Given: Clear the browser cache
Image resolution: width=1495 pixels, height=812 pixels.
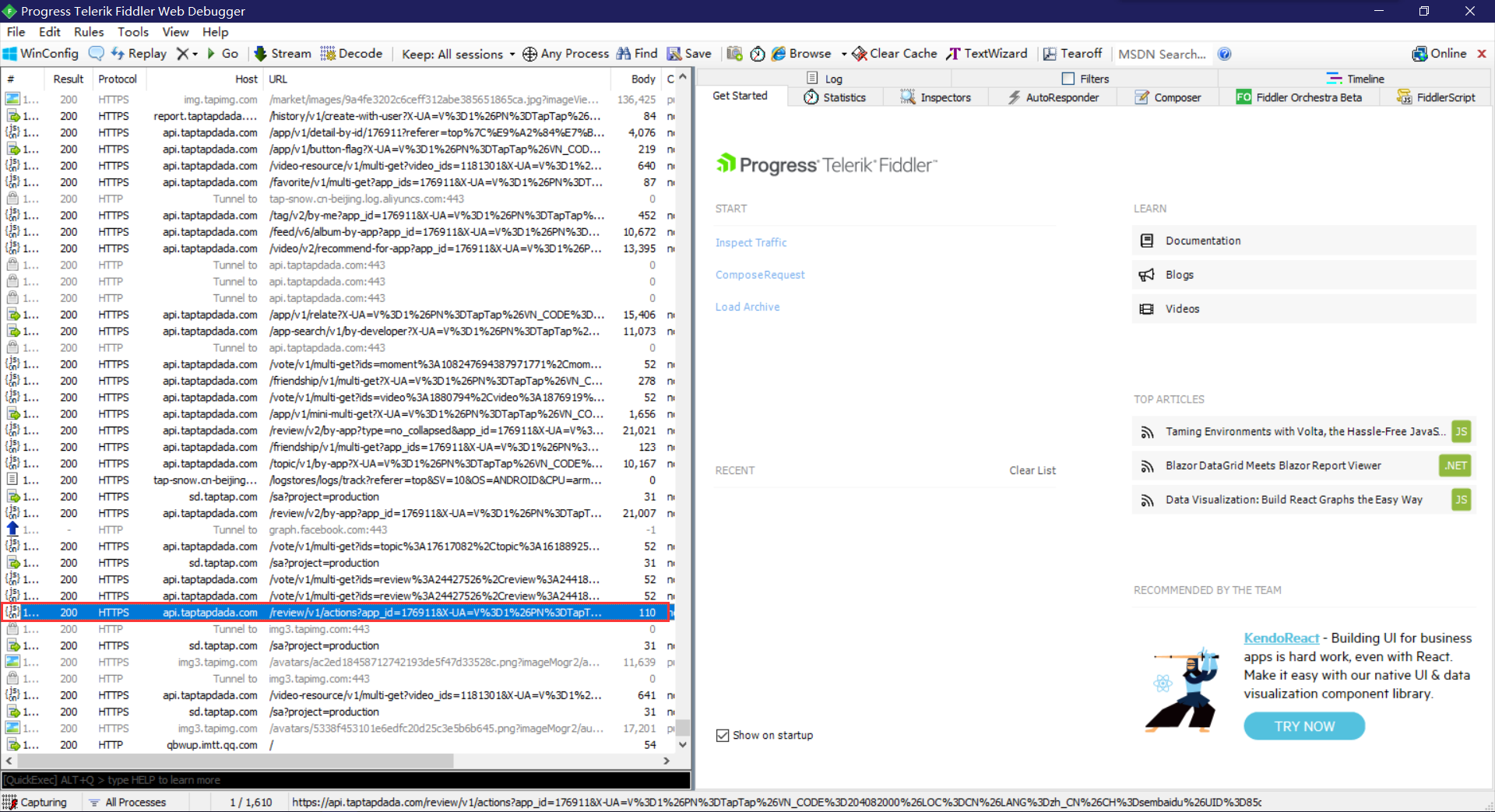Looking at the screenshot, I should [895, 54].
